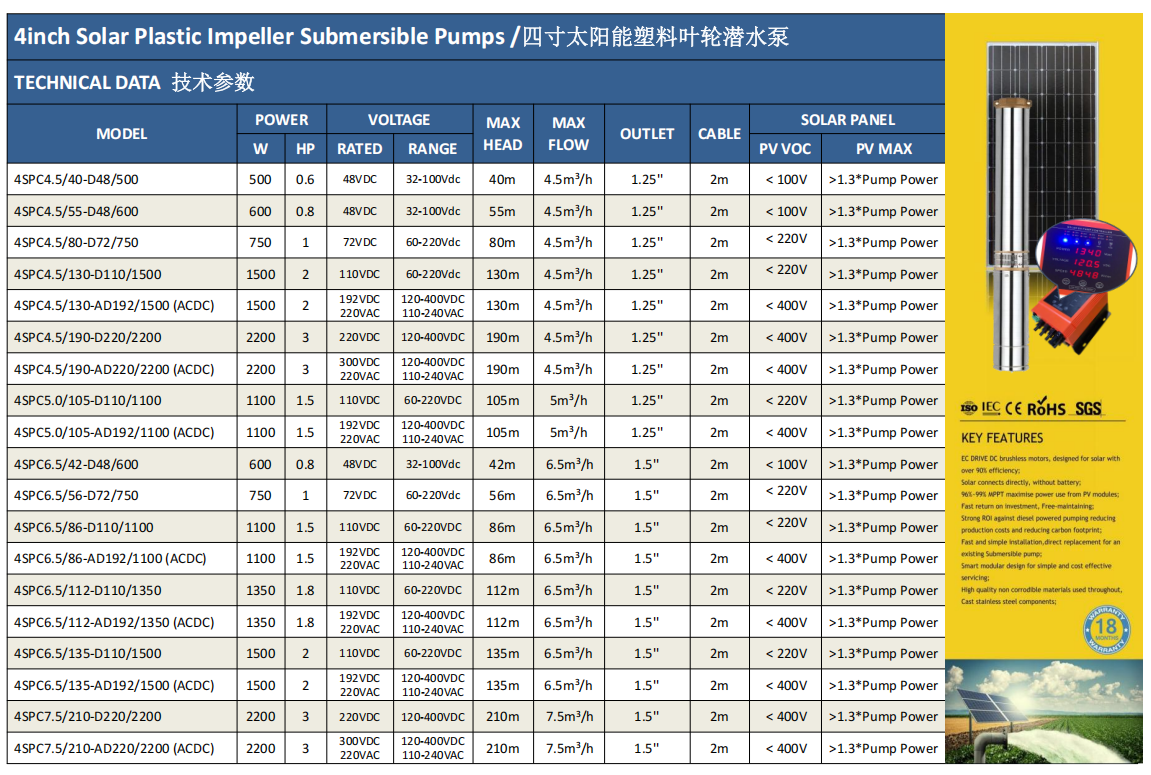
Task: Click the KEY FEATURES heading
Action: coord(1001,438)
